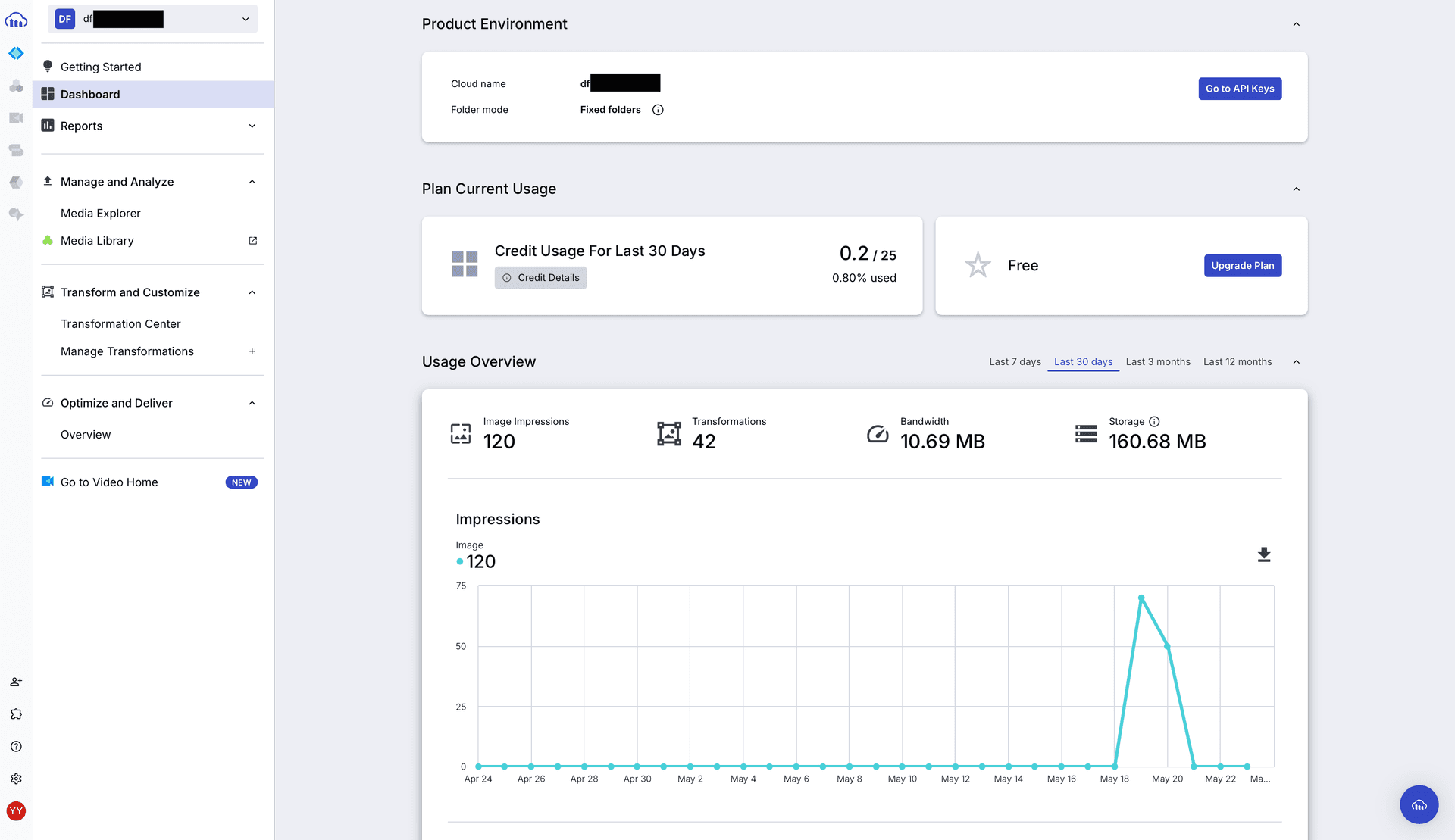Download the Impressions chart
Viewport: 1455px width, 840px height.
(1264, 554)
